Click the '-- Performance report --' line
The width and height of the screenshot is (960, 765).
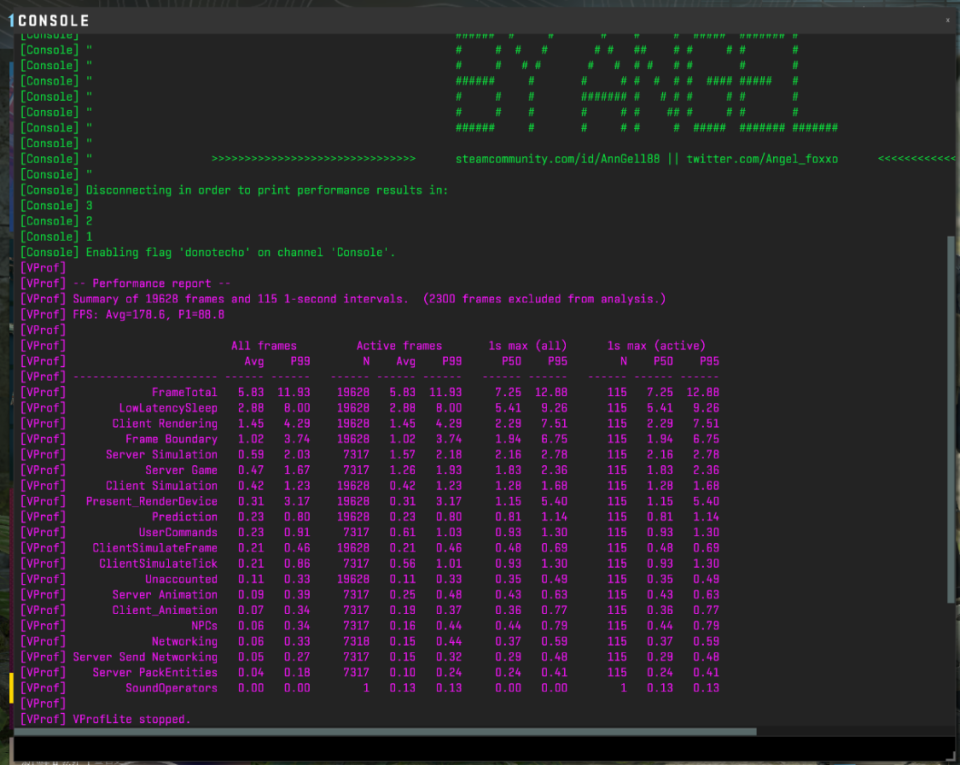152,283
